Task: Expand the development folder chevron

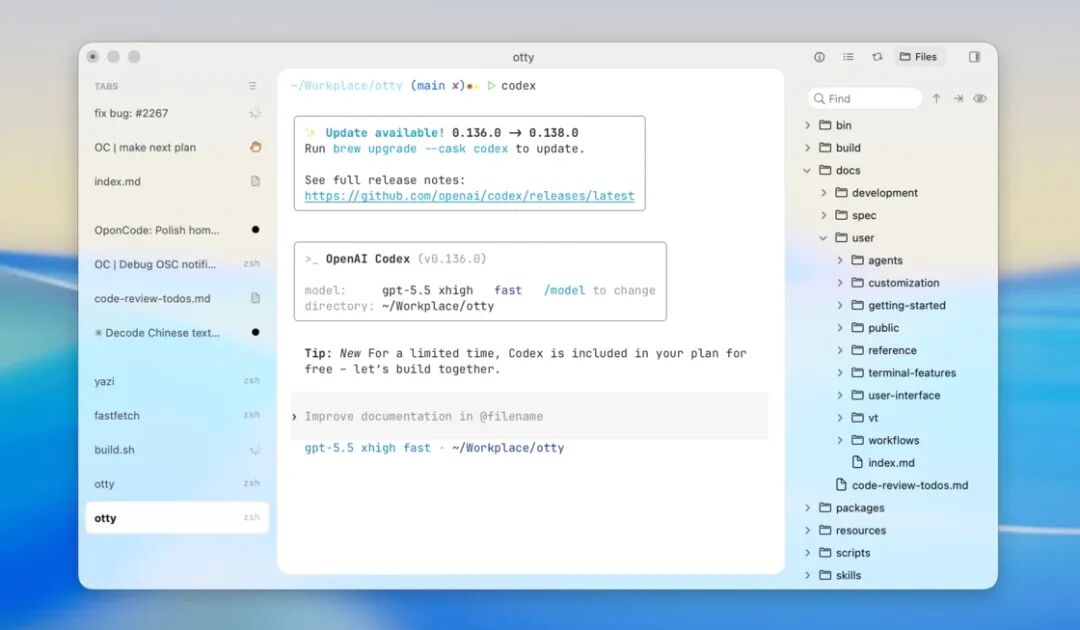Action: (824, 193)
